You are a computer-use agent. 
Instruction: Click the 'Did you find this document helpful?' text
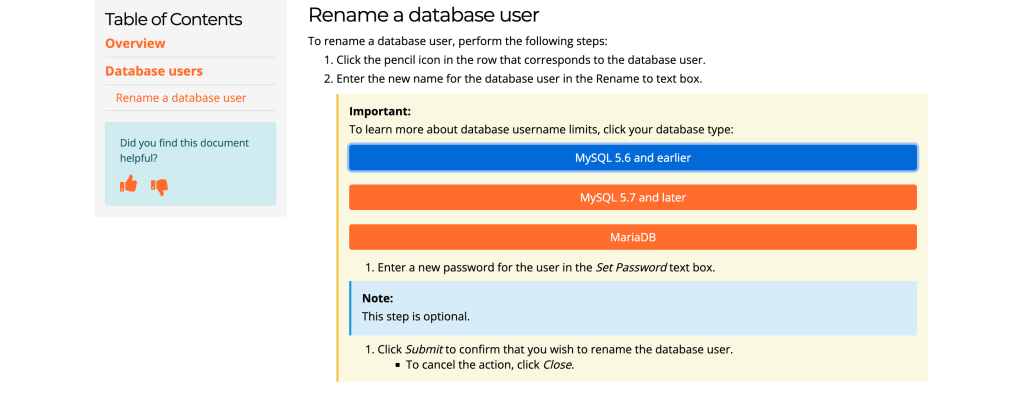coord(184,150)
